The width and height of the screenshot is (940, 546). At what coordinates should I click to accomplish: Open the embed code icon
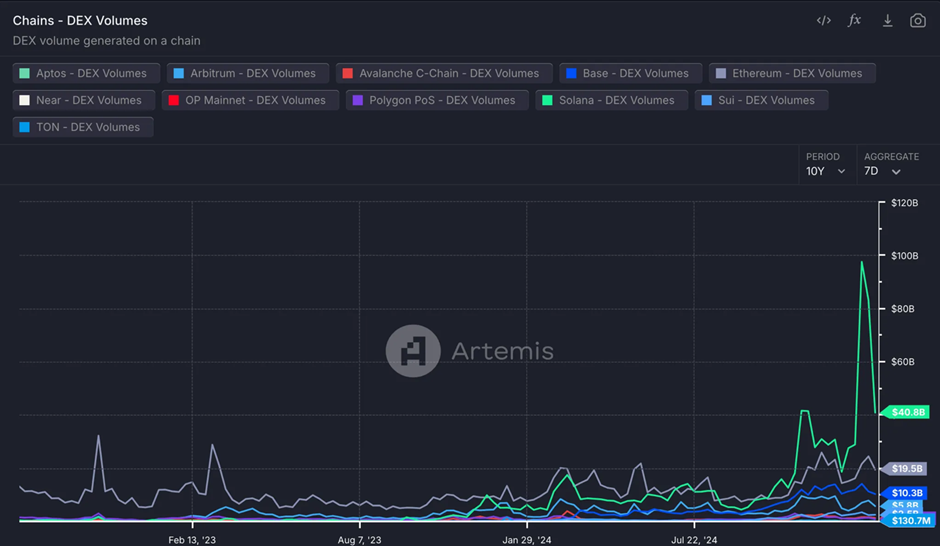824,20
